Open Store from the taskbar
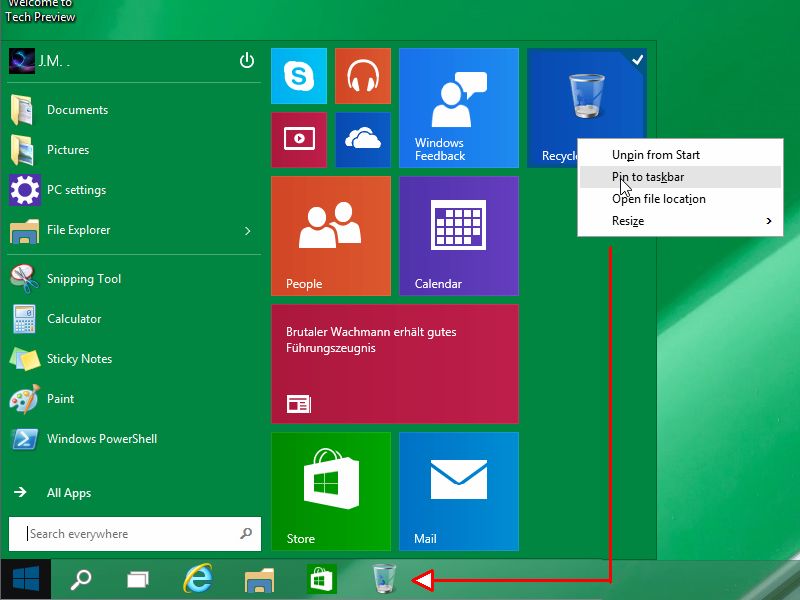 pos(321,579)
